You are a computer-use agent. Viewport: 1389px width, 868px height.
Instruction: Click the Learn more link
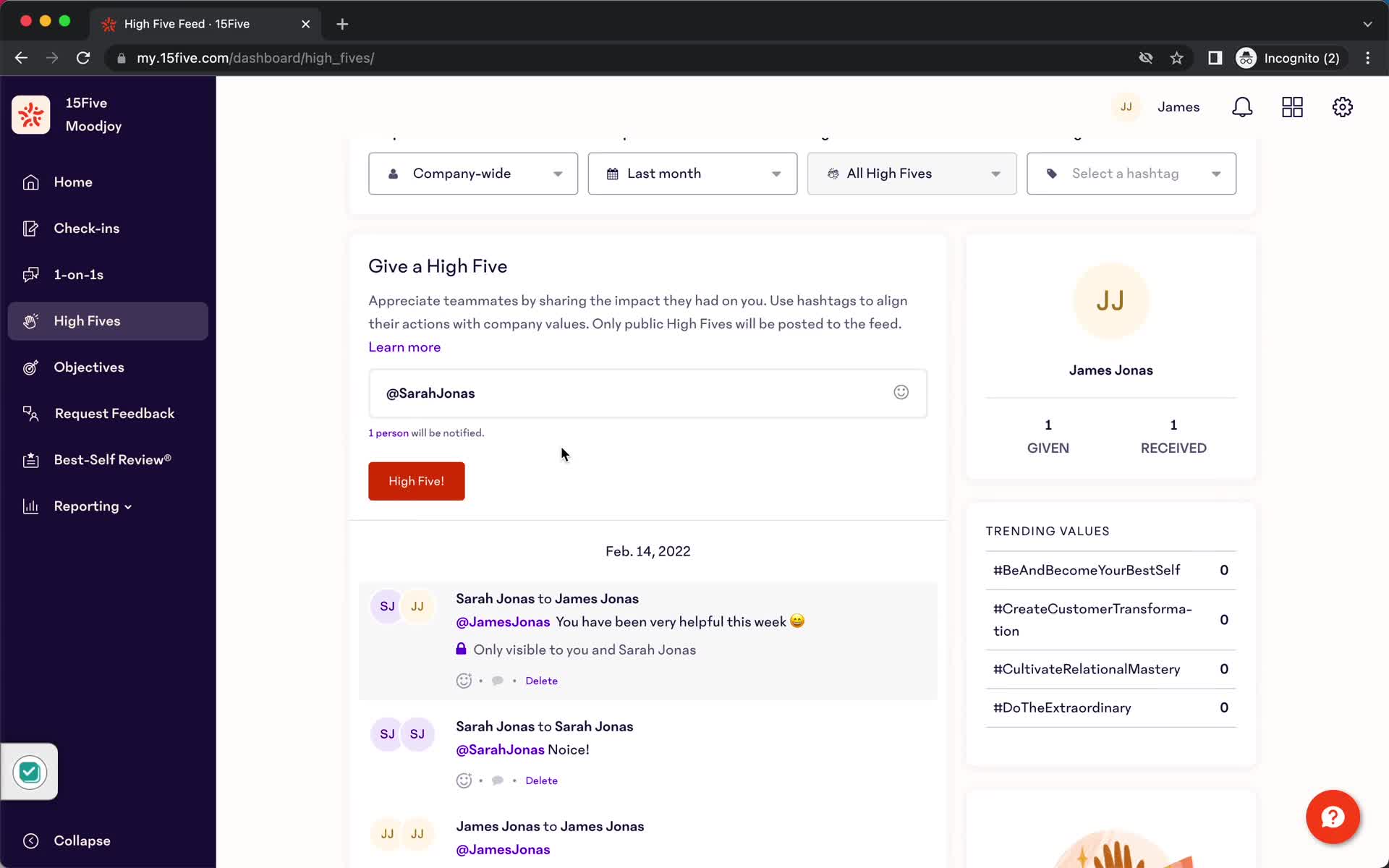[x=404, y=347]
